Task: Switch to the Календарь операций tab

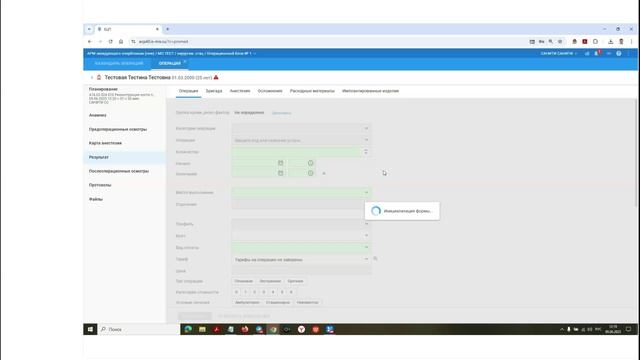Action: coord(119,63)
